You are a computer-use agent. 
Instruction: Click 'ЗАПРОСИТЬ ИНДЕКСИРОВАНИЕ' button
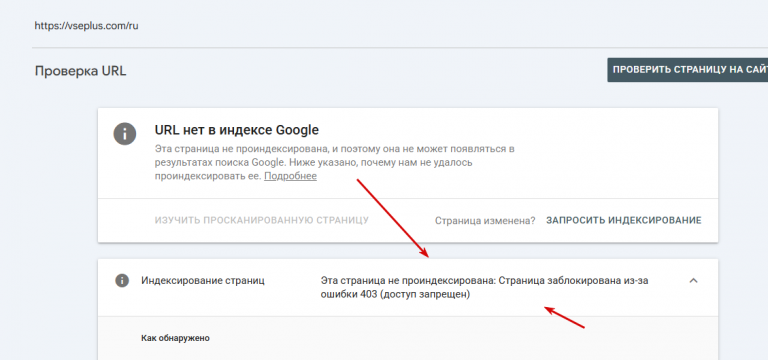point(624,220)
